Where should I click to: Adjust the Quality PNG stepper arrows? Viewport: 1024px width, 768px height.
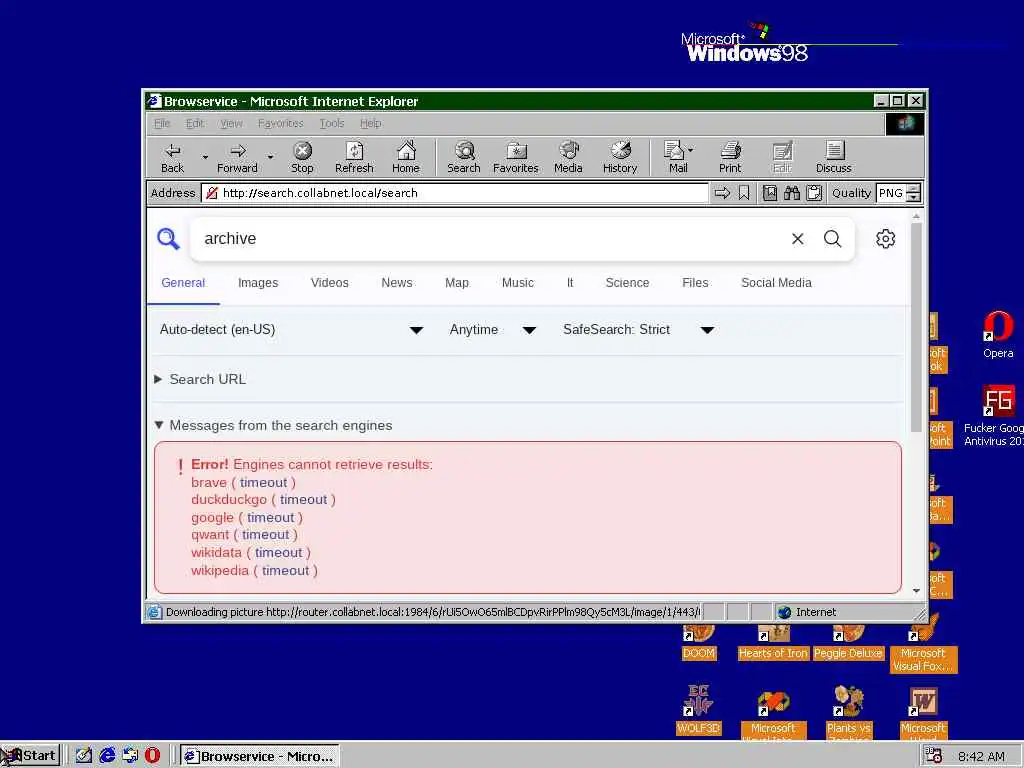coord(914,193)
